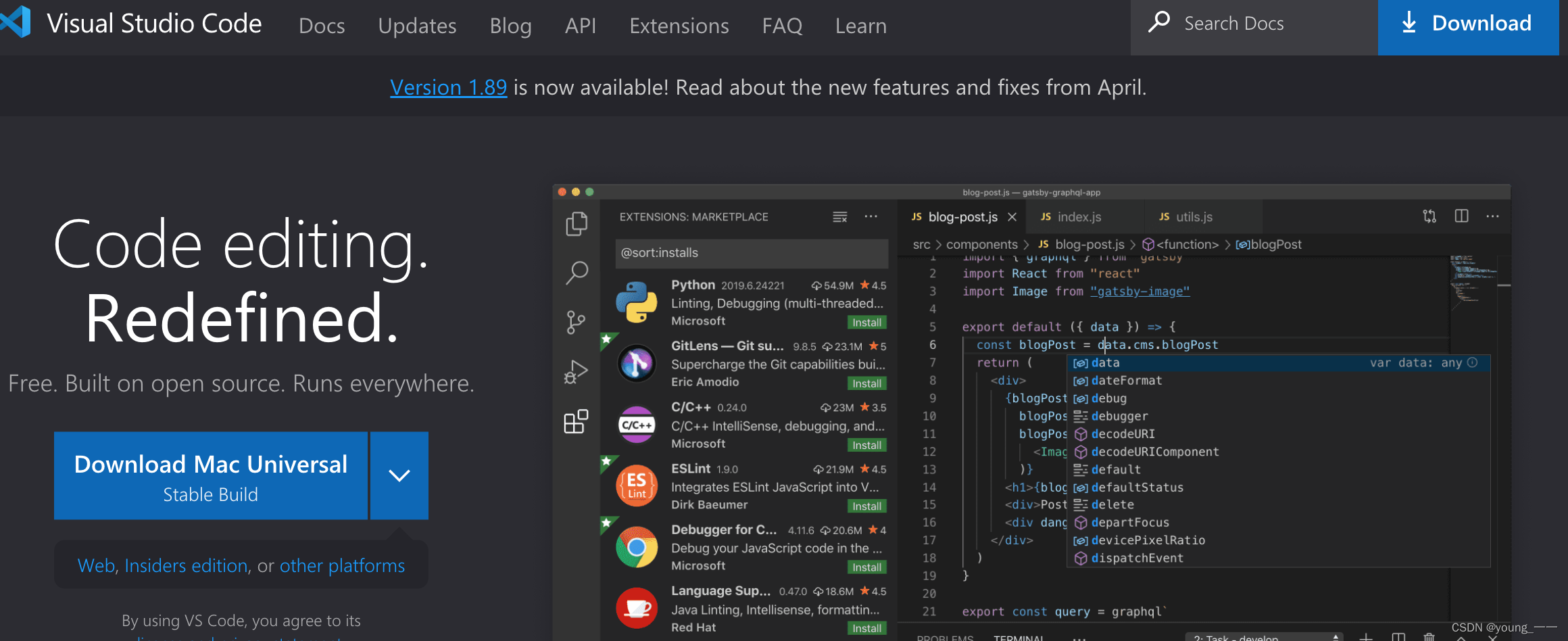Screen dimensions: 1568x641
Task: Open the Run and Debug icon
Action: (x=576, y=371)
